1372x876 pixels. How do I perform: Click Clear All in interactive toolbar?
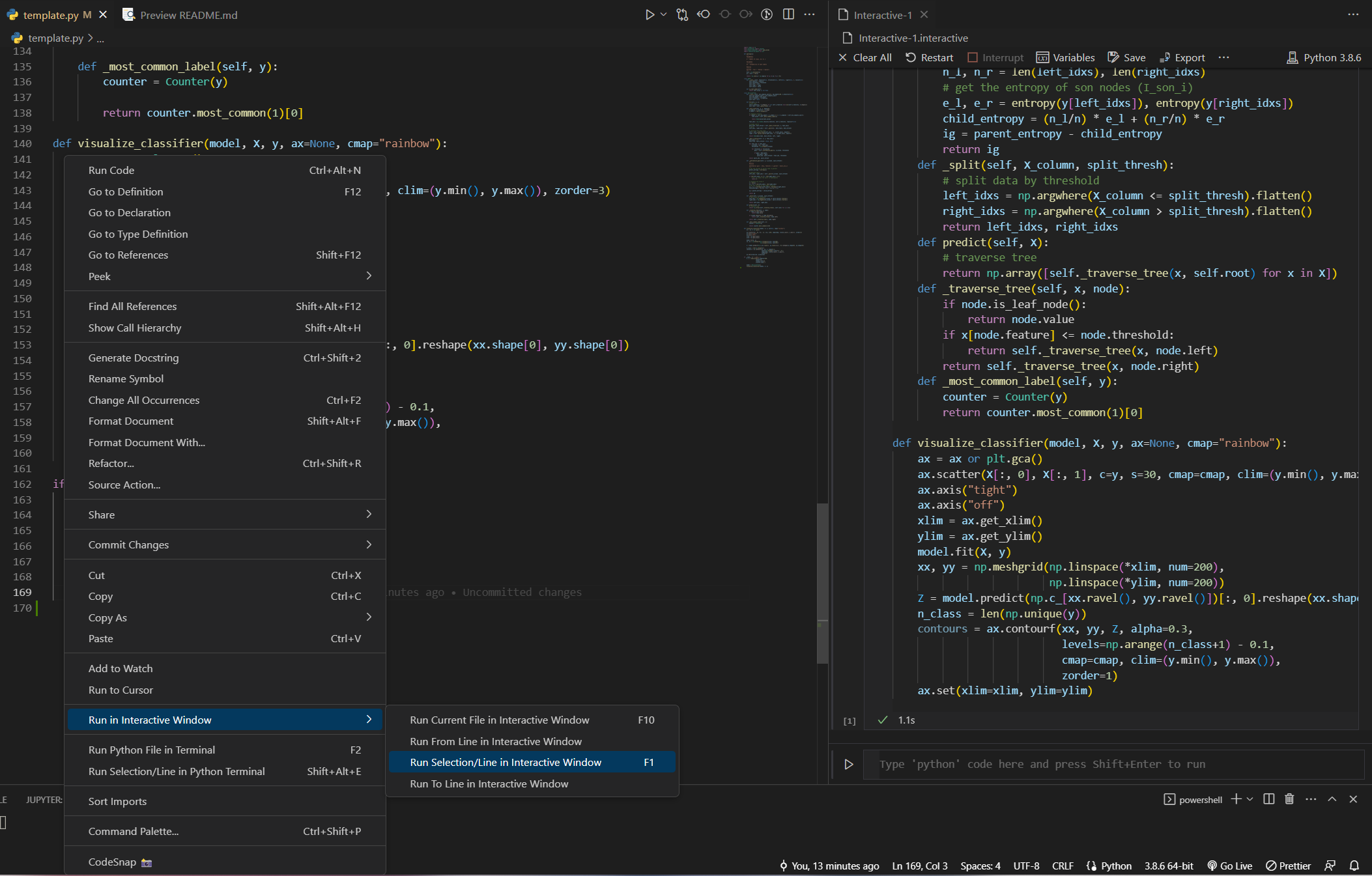pyautogui.click(x=865, y=57)
